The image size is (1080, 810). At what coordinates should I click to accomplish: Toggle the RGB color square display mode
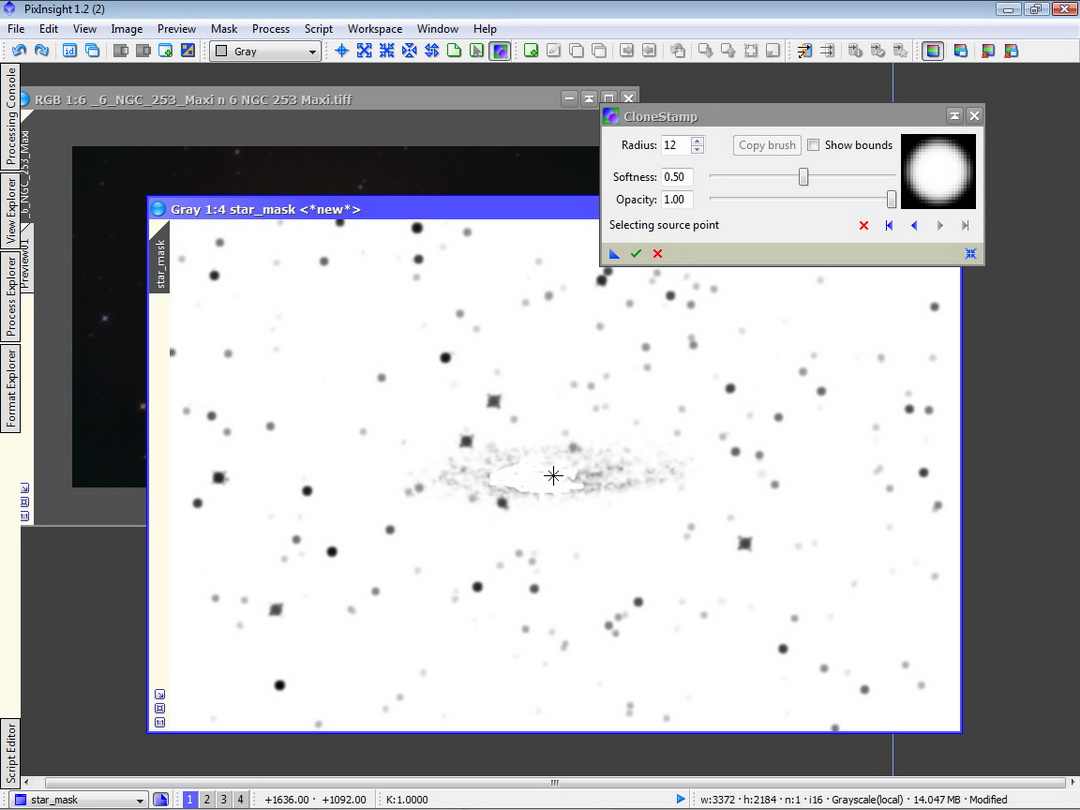pos(933,50)
